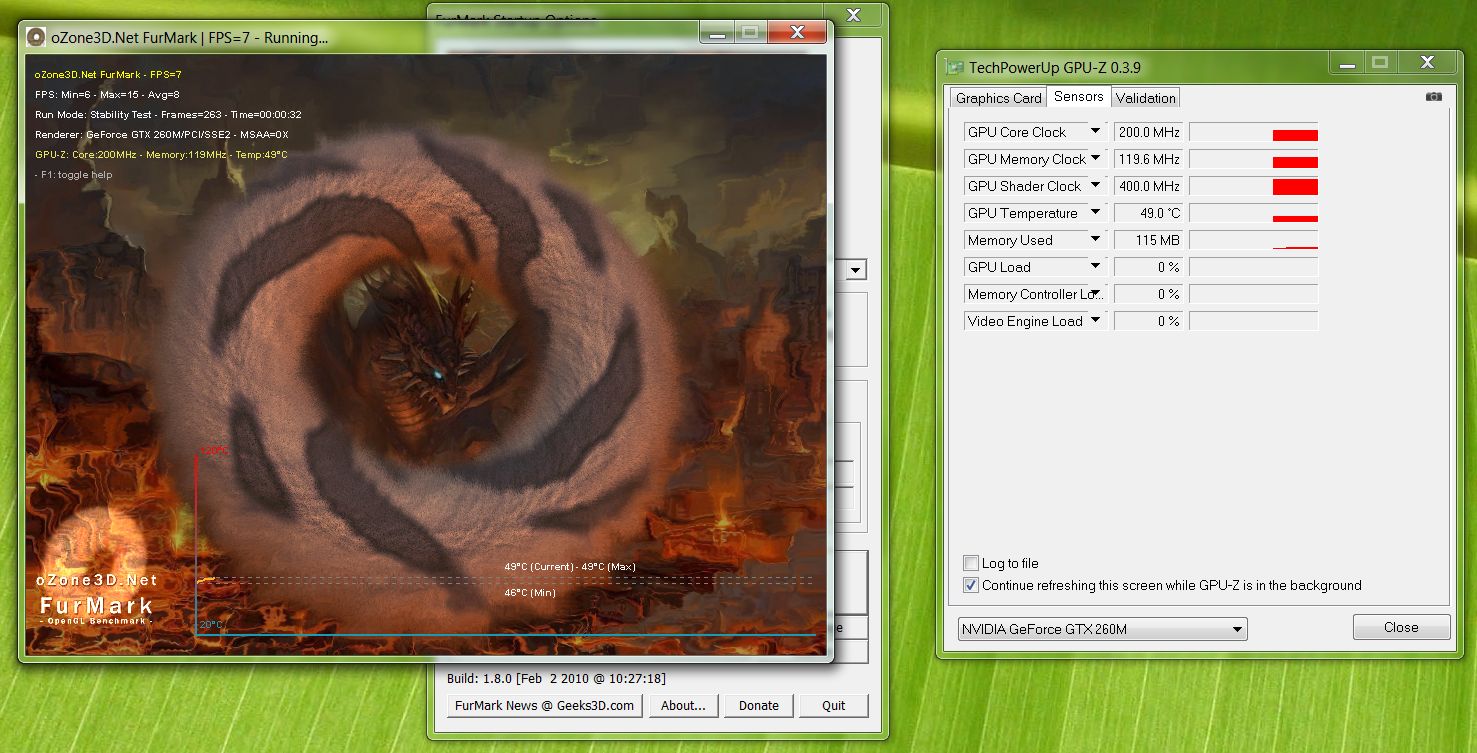Click the Donate button
Image resolution: width=1477 pixels, height=753 pixels.
(758, 705)
